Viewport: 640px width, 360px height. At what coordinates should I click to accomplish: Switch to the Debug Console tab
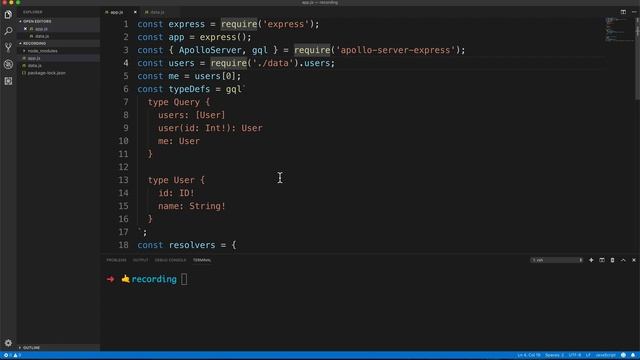[170, 260]
